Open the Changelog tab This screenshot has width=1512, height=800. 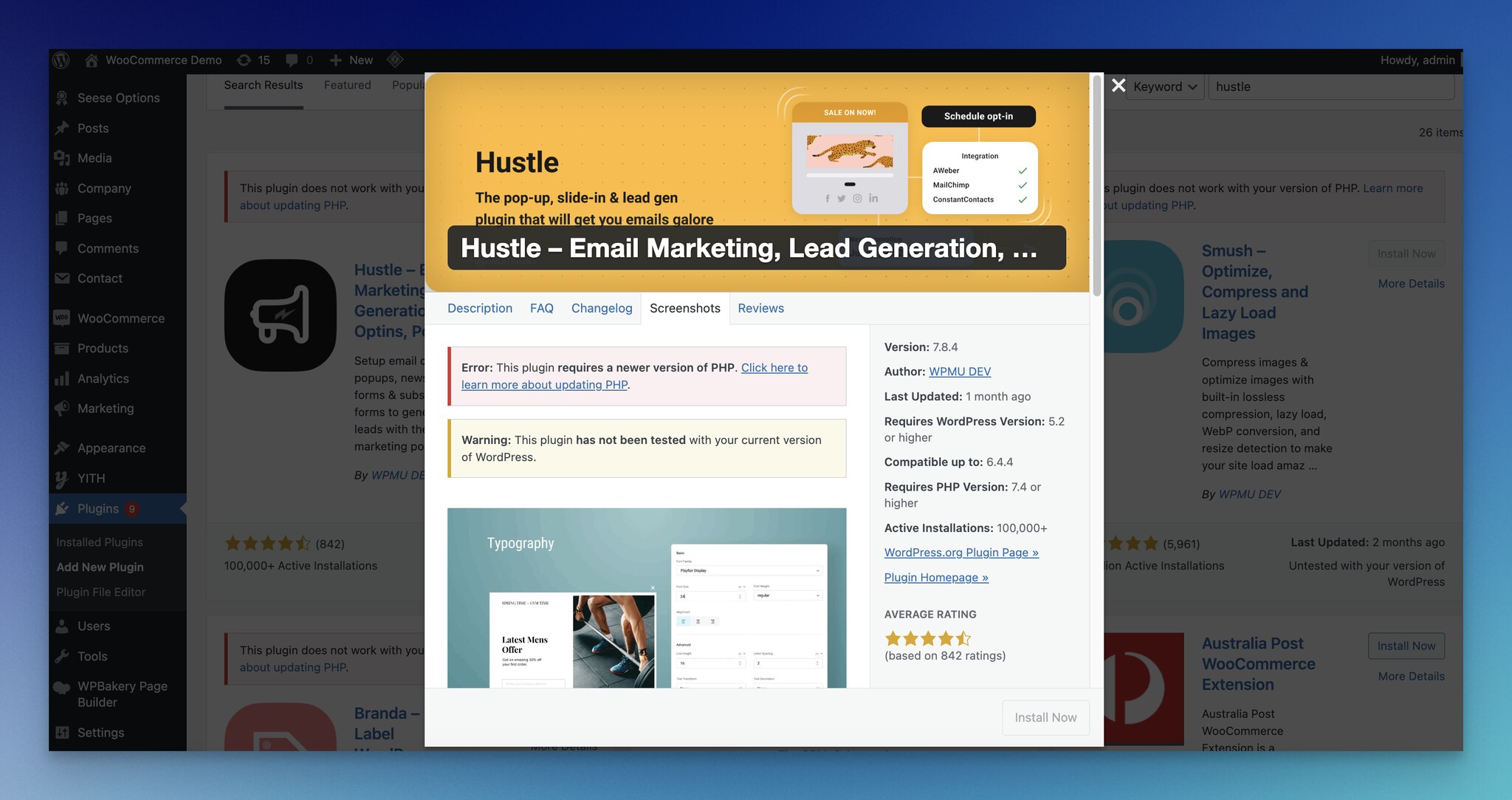[601, 308]
